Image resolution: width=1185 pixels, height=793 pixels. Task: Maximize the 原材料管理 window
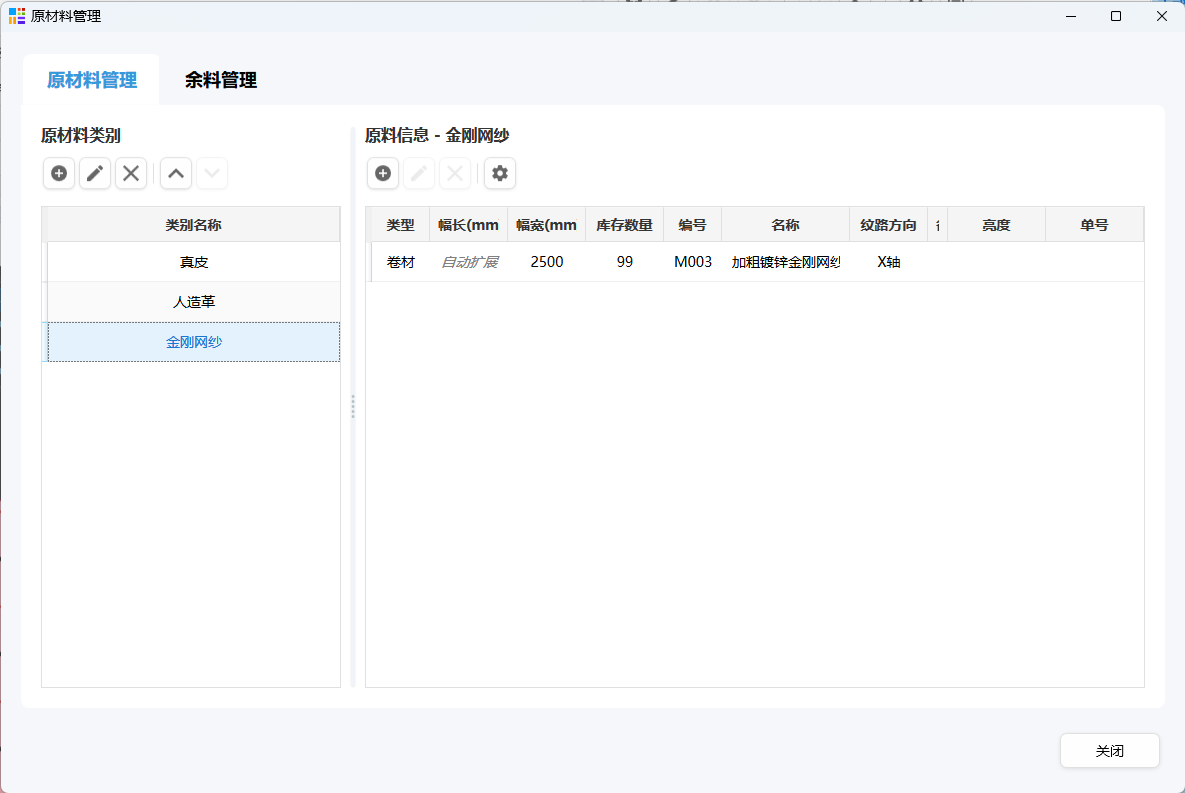click(x=1116, y=16)
